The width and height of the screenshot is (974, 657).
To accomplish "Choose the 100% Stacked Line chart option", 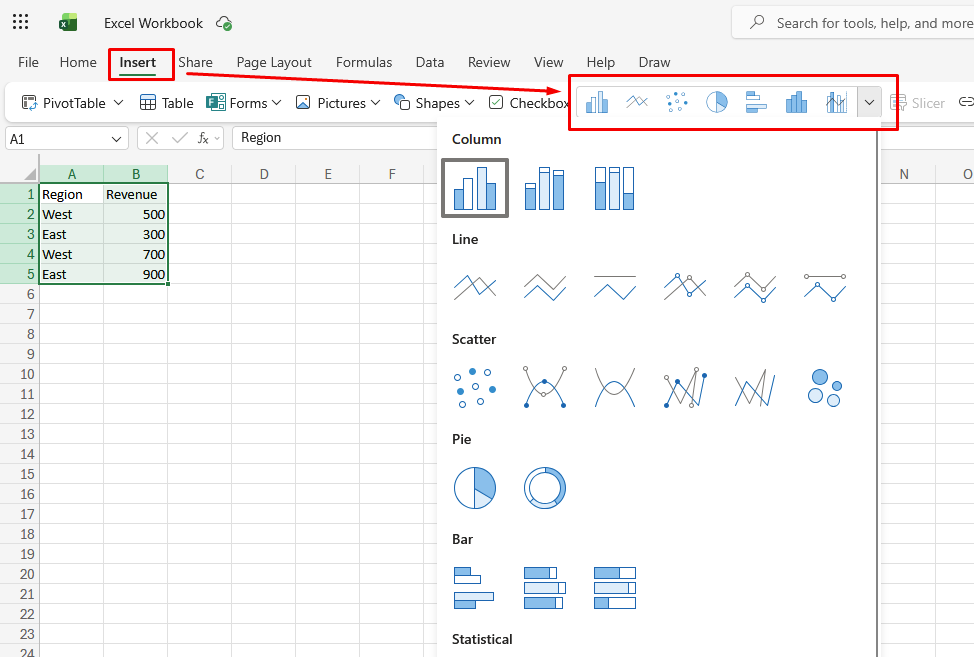I will click(615, 288).
